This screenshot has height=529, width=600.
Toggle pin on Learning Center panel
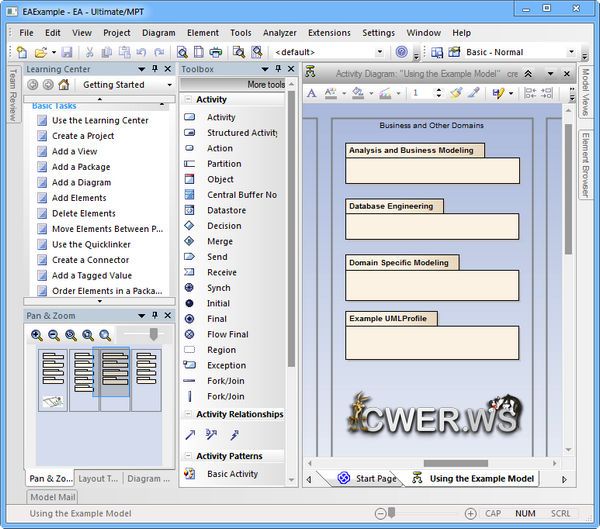point(154,68)
